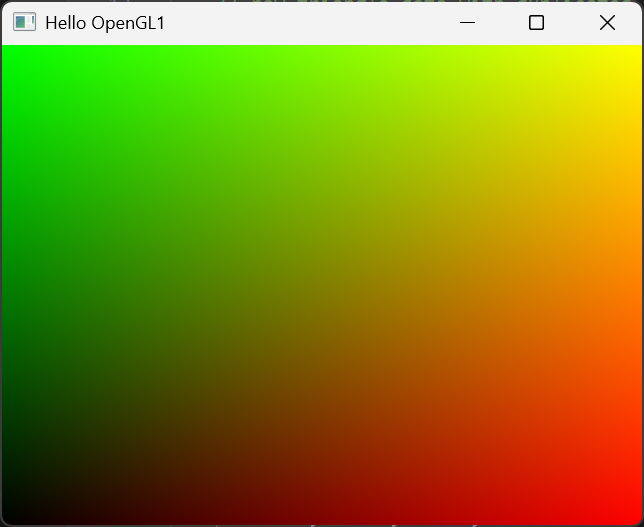The height and width of the screenshot is (527, 644).
Task: Pick the pure red bottom-right canvas corner
Action: pyautogui.click(x=637, y=519)
